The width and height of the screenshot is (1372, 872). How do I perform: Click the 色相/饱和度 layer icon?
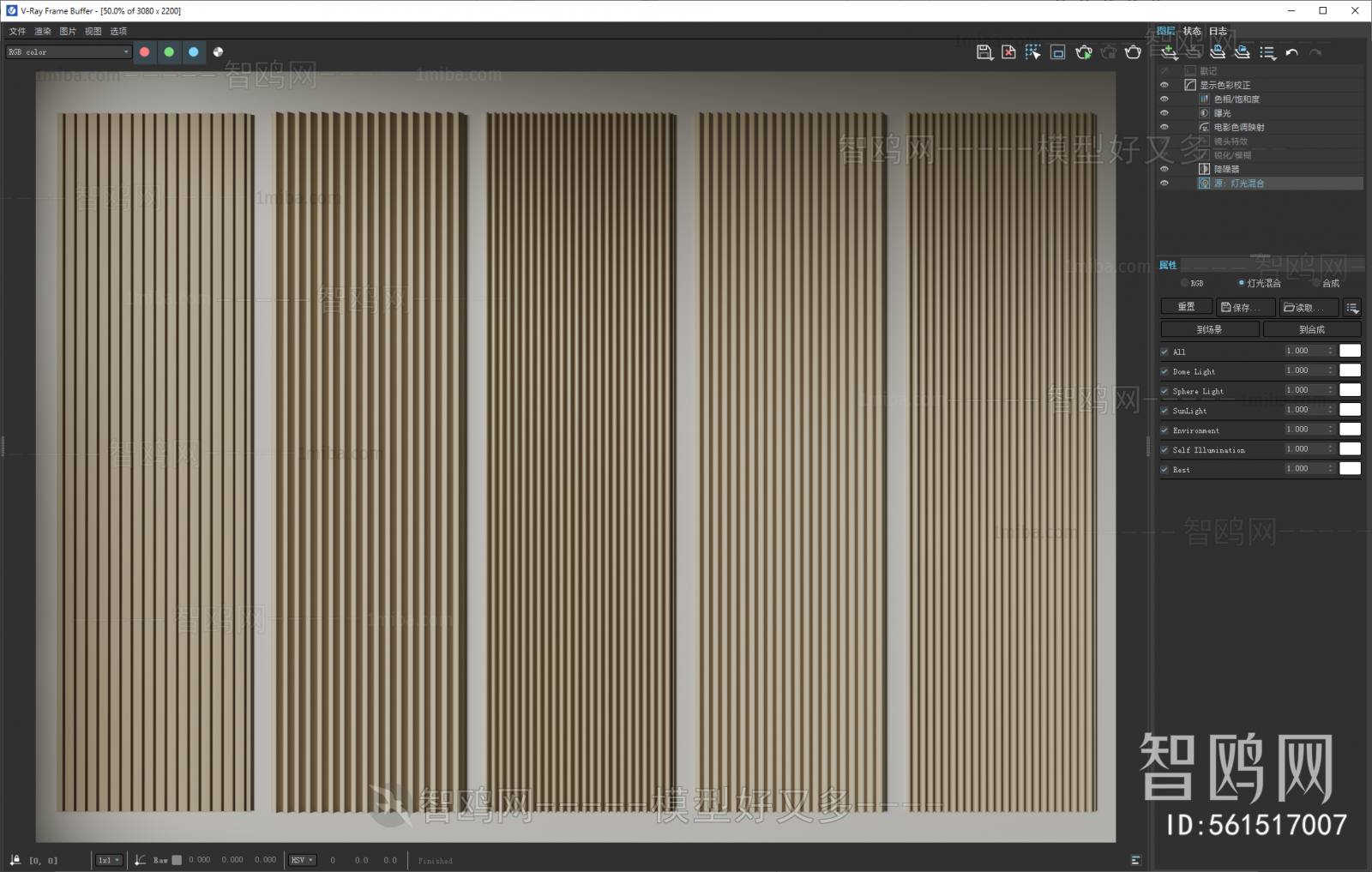point(1204,99)
